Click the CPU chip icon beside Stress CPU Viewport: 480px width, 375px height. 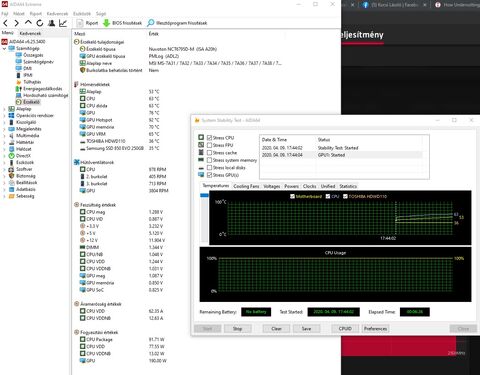[201, 137]
